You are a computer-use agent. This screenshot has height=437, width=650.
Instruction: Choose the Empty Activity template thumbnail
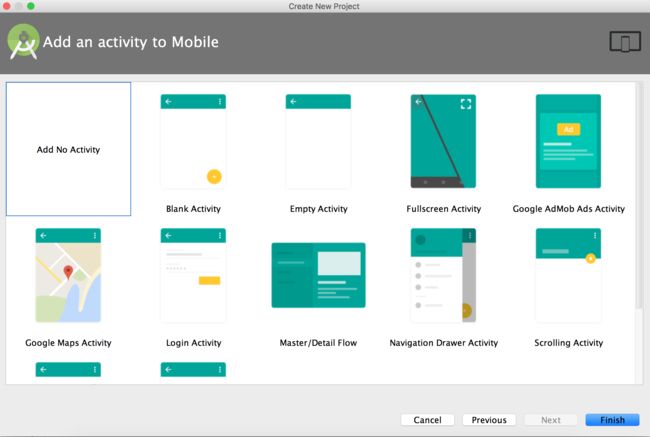(x=318, y=141)
